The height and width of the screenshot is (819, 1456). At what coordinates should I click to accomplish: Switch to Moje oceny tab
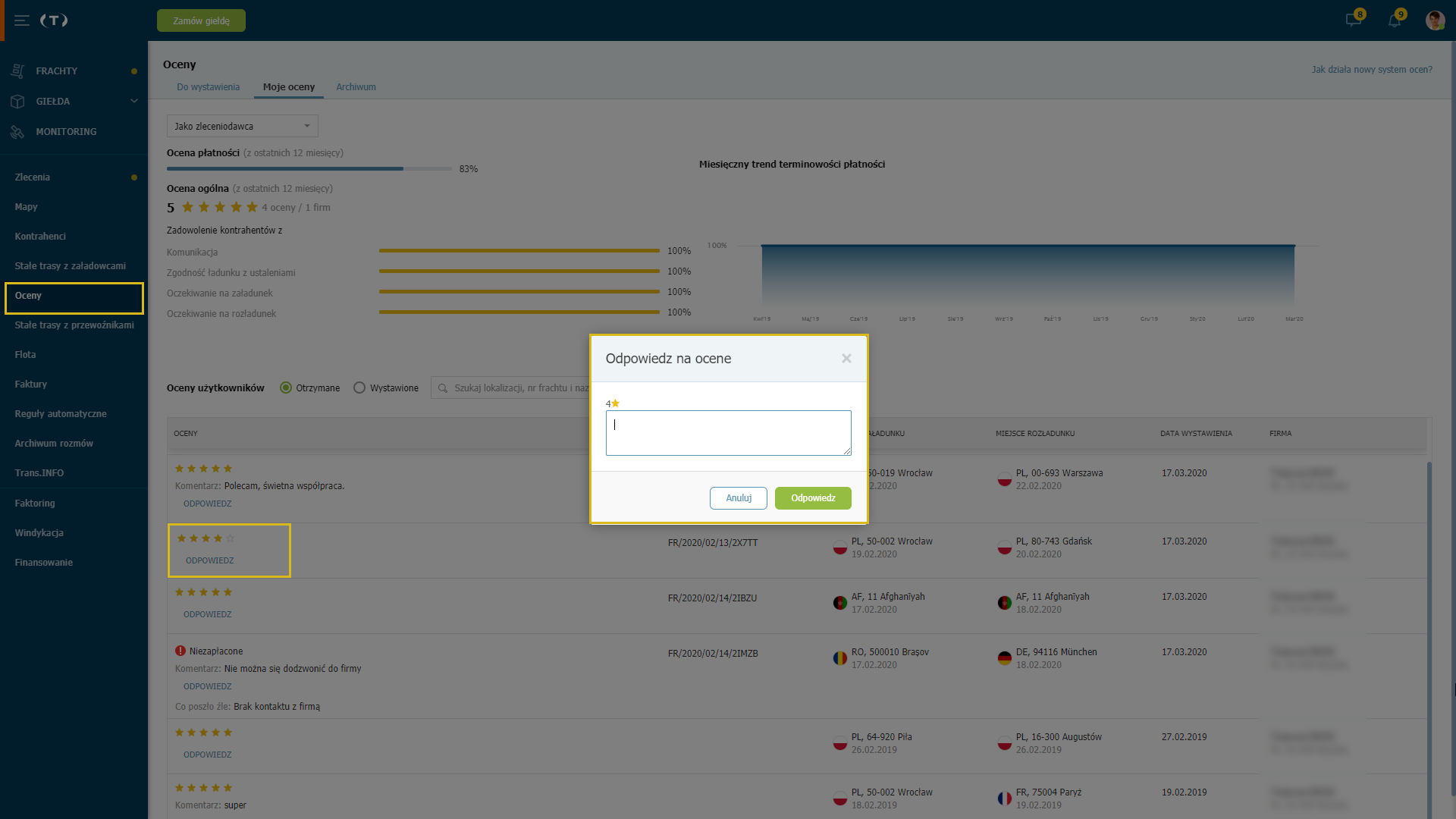coord(289,87)
